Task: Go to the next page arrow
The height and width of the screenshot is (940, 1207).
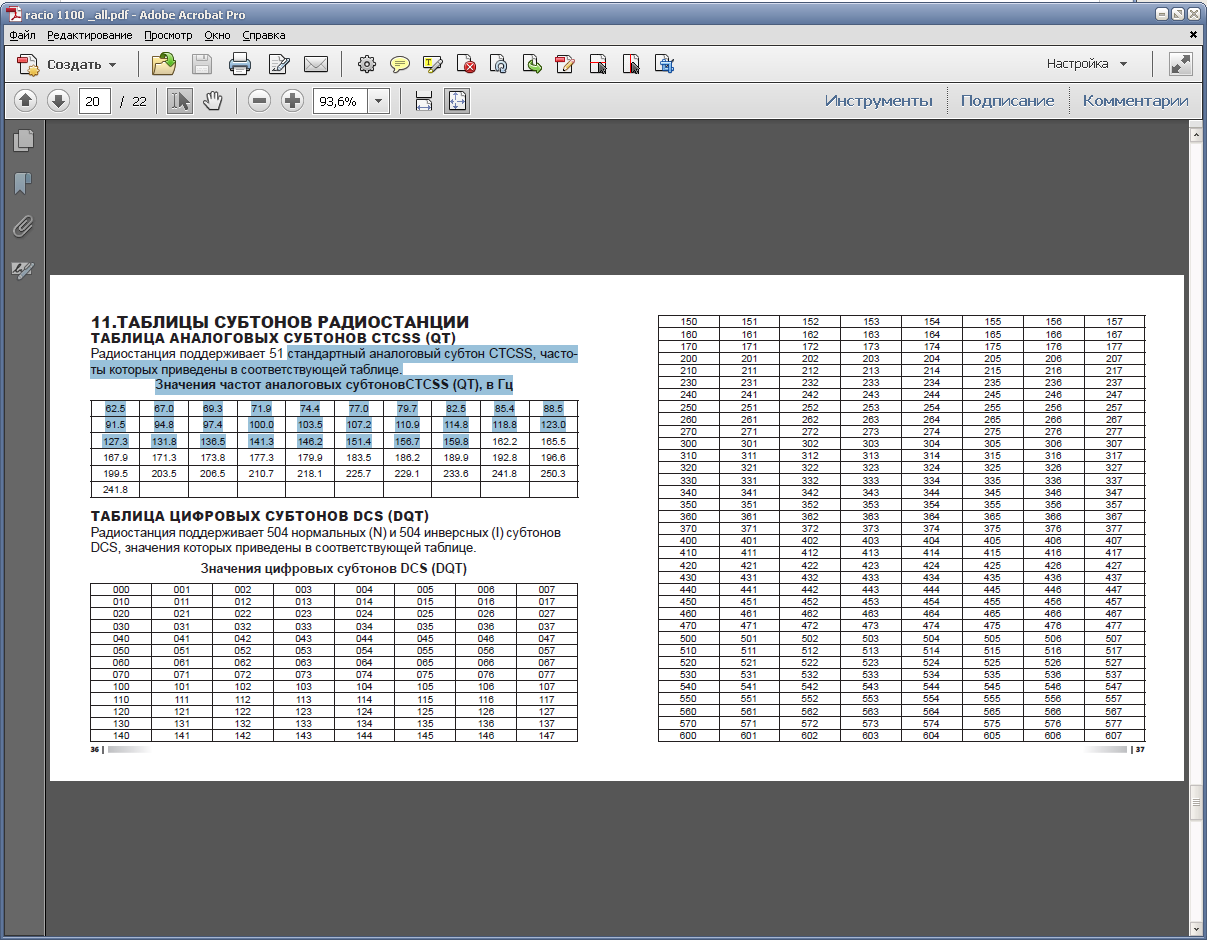Action: click(59, 101)
